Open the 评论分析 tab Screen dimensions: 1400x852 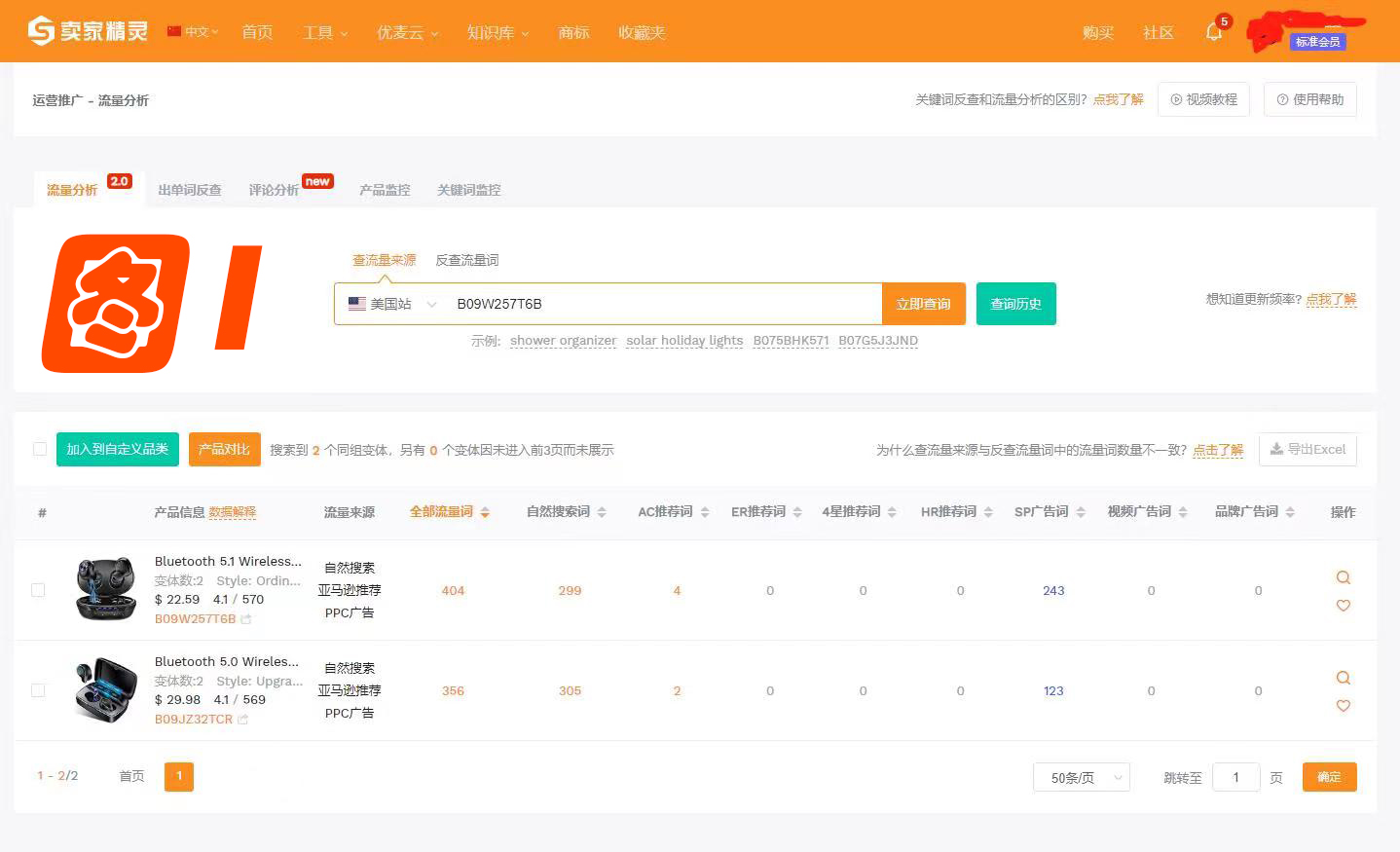coord(274,189)
